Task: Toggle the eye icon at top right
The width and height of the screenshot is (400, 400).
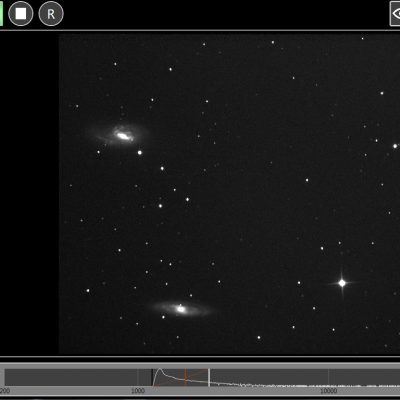Action: pos(395,13)
